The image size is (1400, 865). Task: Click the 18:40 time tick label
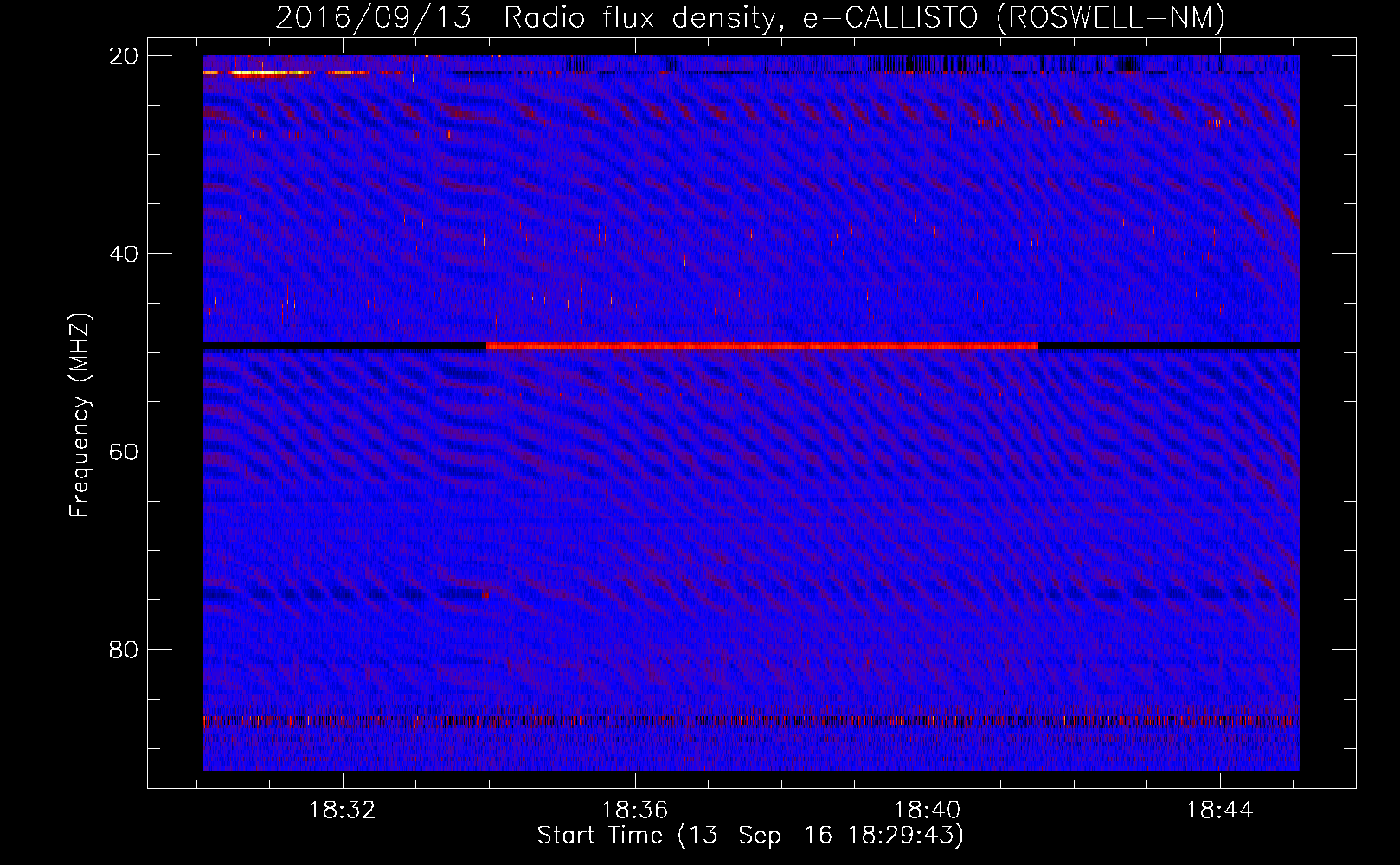928,811
